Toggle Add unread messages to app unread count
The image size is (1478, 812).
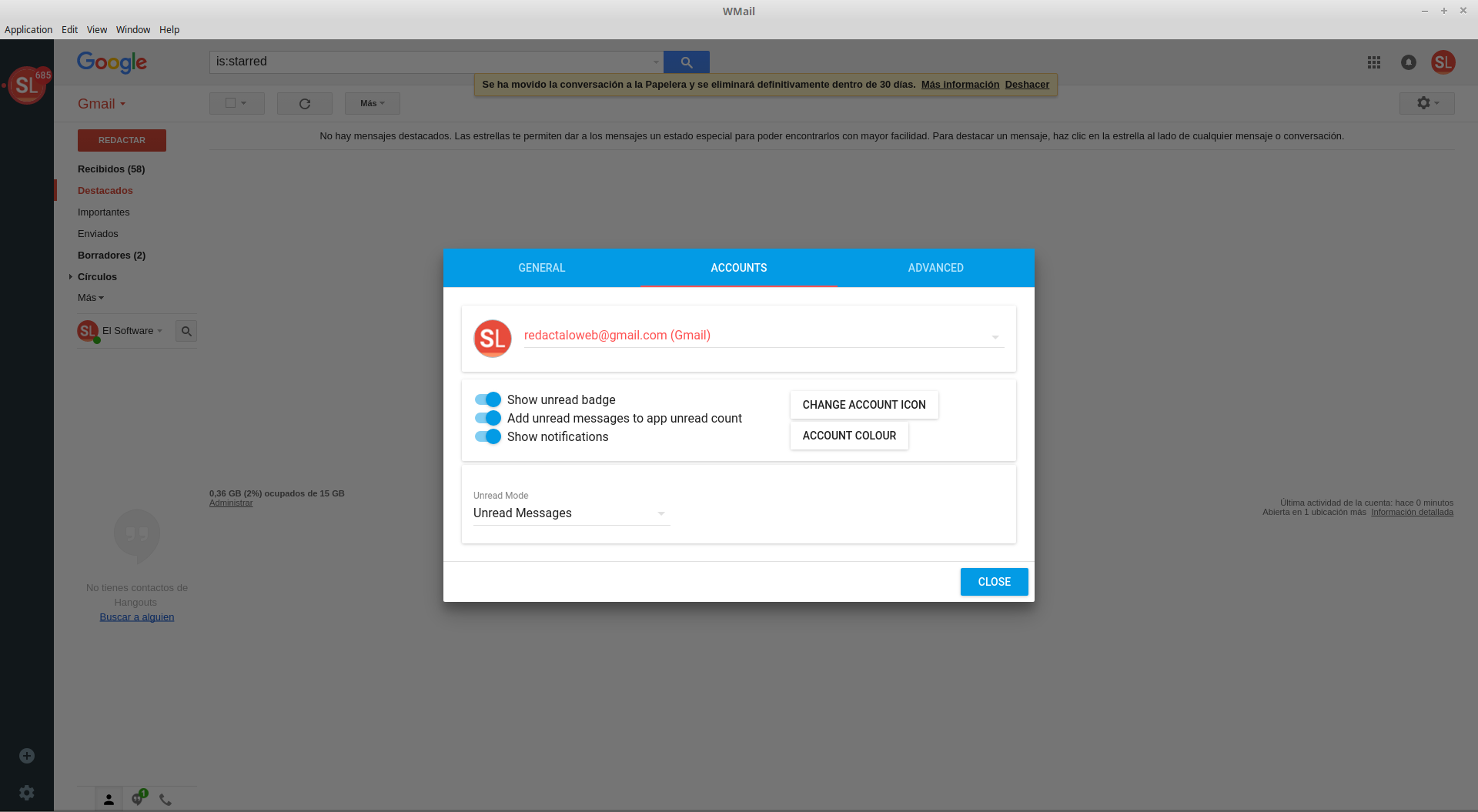487,418
